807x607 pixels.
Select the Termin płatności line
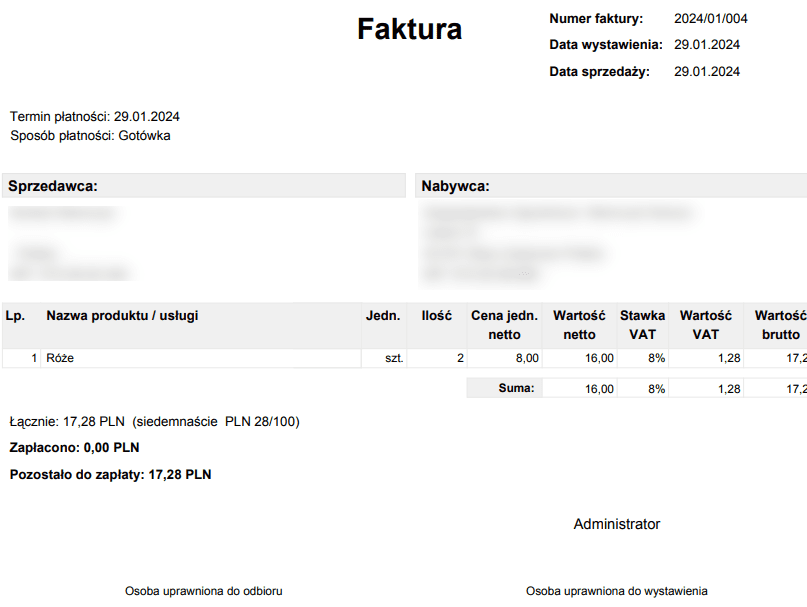tap(95, 117)
